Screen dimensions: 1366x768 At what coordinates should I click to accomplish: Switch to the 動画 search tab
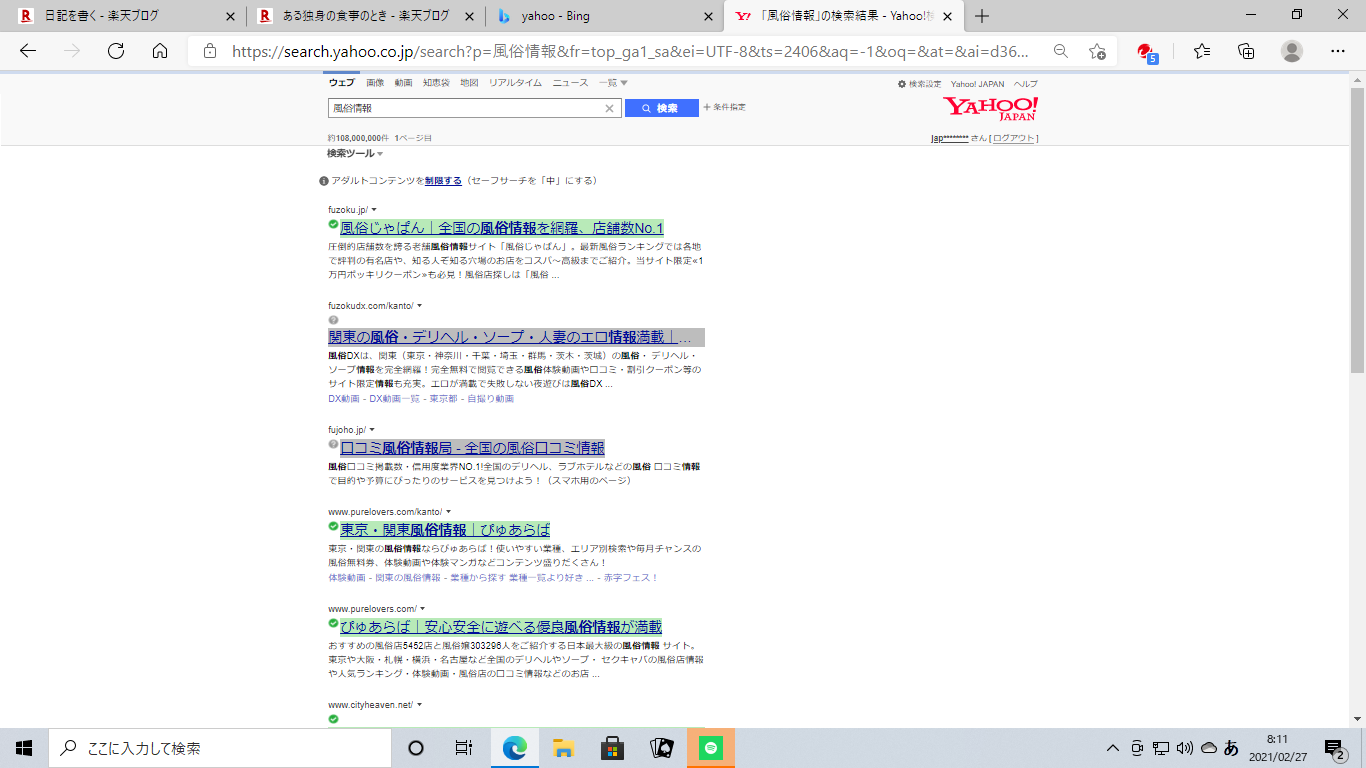pos(403,83)
